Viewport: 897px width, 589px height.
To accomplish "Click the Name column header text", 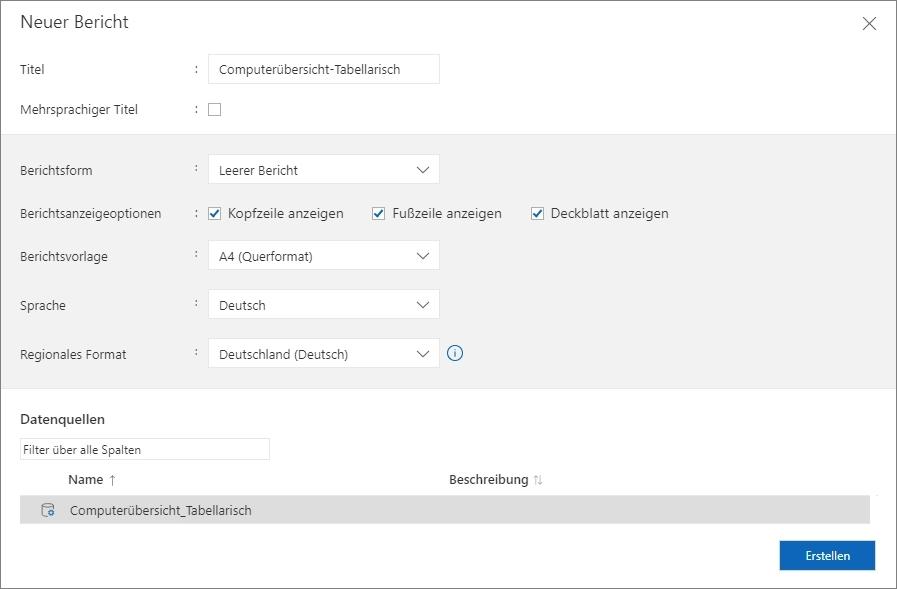I will point(85,480).
